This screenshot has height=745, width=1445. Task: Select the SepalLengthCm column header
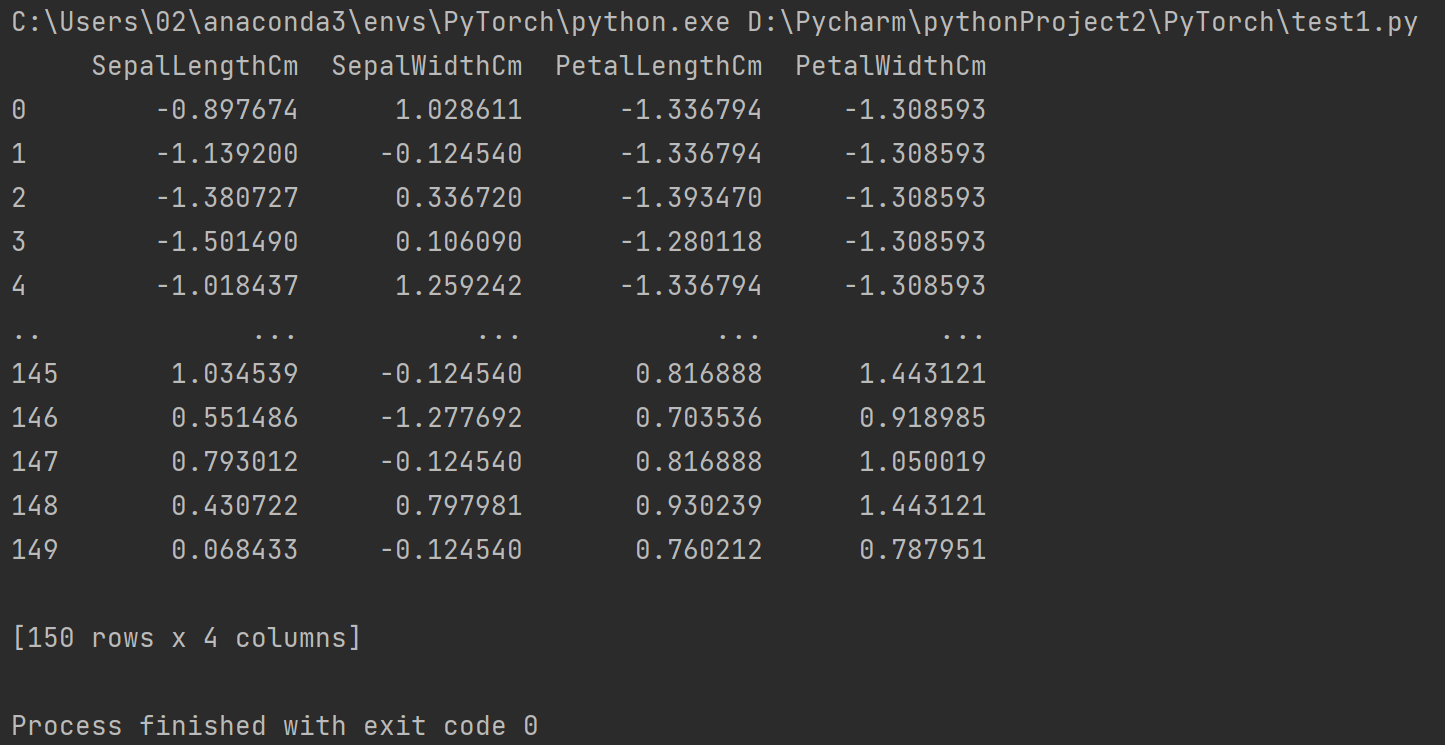click(x=195, y=66)
